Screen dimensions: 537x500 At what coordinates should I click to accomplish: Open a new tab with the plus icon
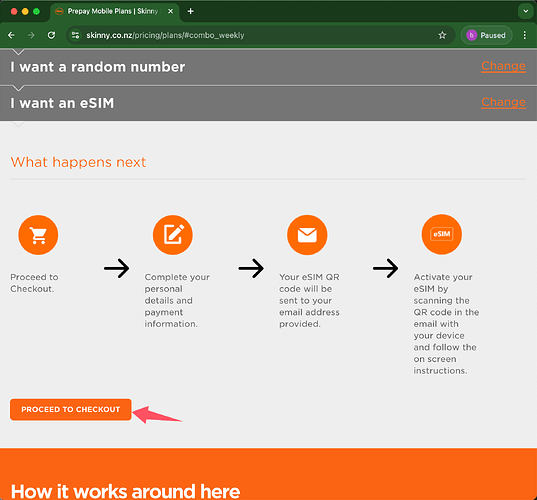(x=190, y=11)
